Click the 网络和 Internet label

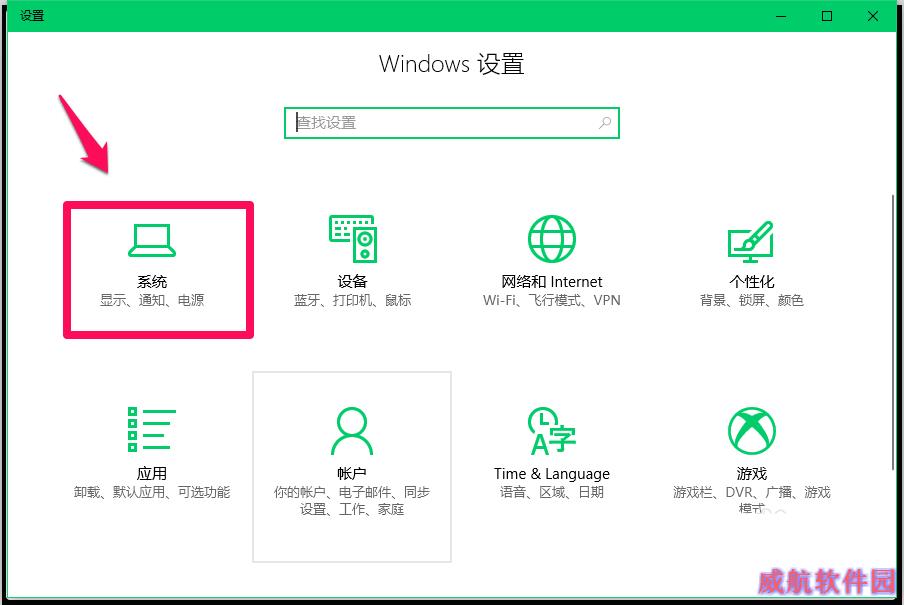tap(552, 281)
